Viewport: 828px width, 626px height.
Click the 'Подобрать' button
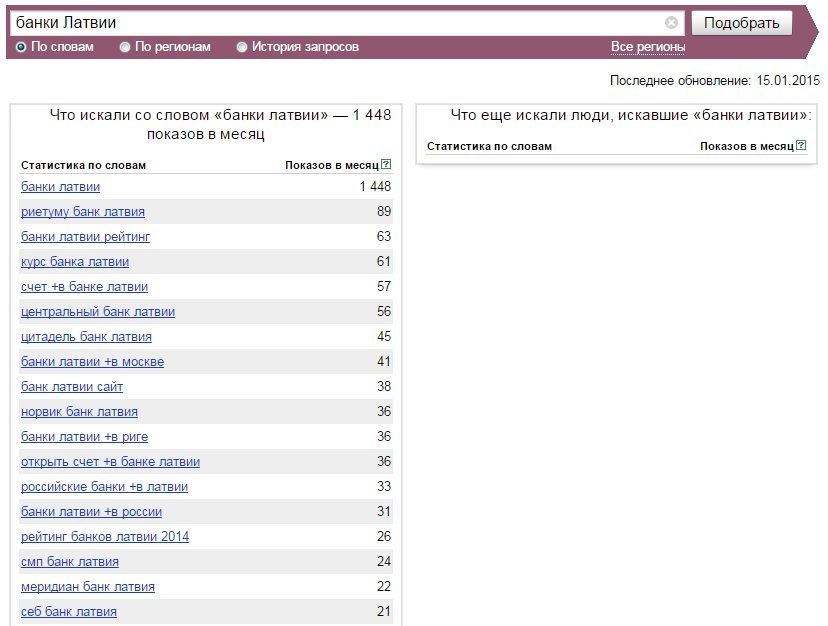point(741,23)
